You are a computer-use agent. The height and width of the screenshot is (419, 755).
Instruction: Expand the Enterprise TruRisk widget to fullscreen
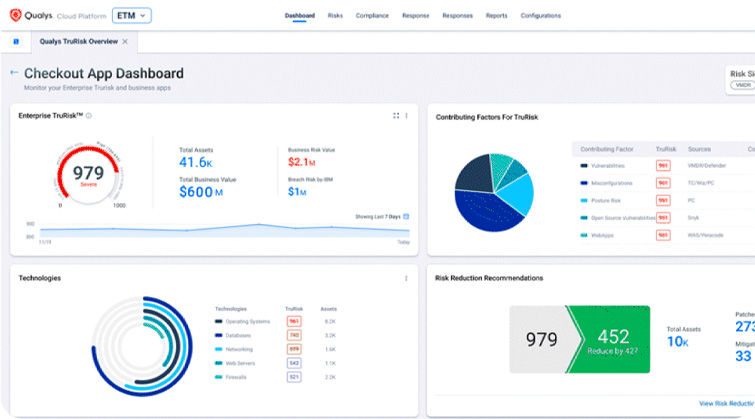pyautogui.click(x=396, y=116)
